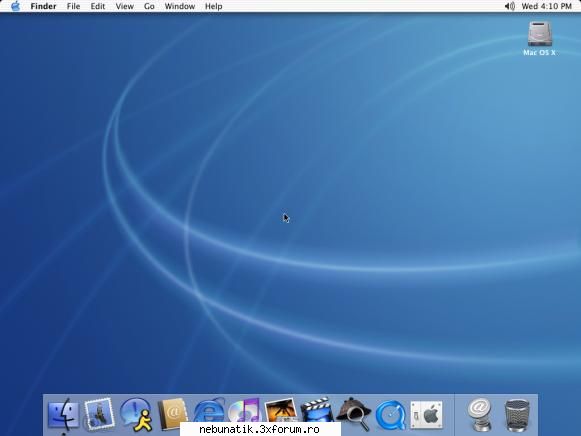Open Address Book in the Dock
Screen dimensions: 581x436
point(172,414)
